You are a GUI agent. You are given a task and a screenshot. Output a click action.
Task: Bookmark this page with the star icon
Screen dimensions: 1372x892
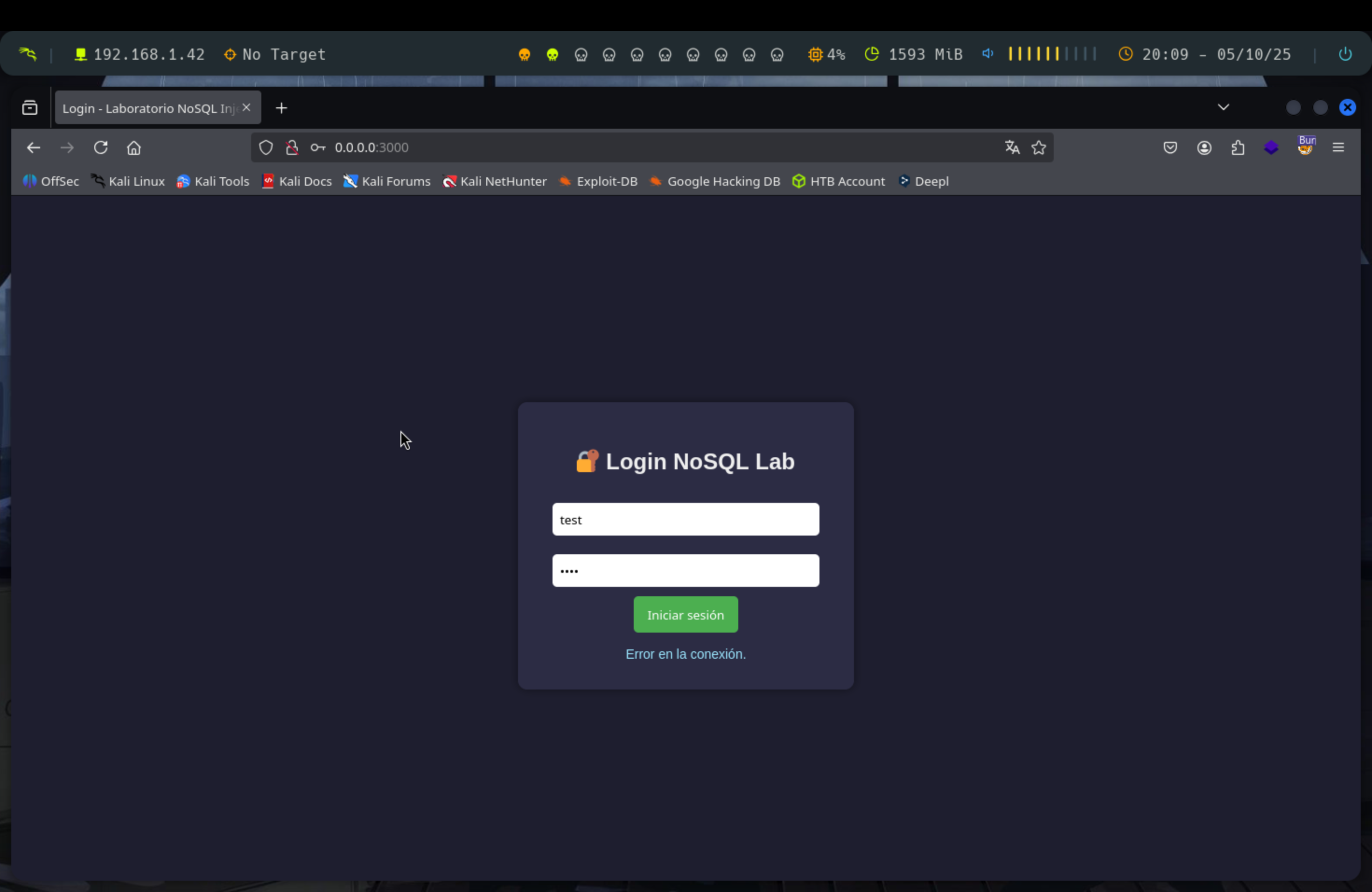(x=1039, y=147)
